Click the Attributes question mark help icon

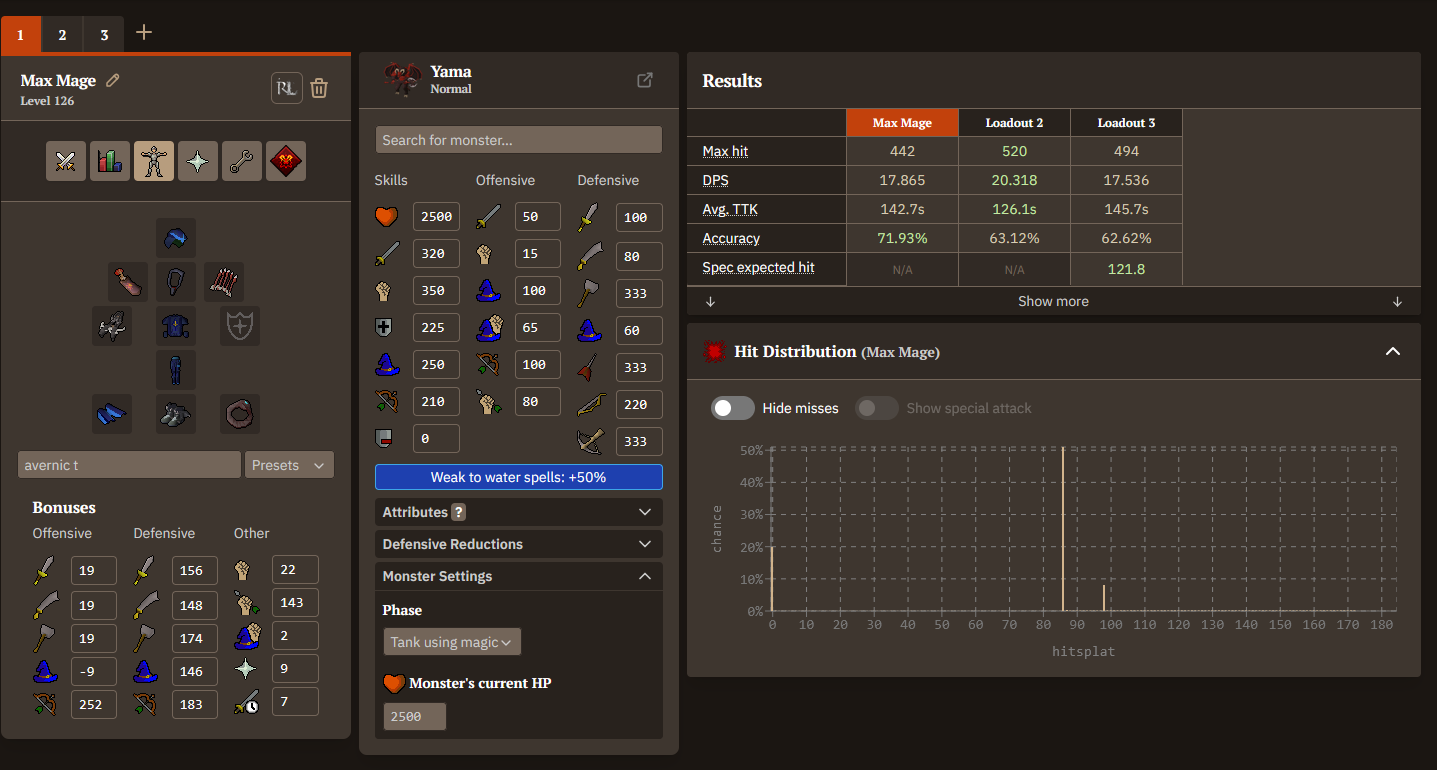tap(459, 512)
